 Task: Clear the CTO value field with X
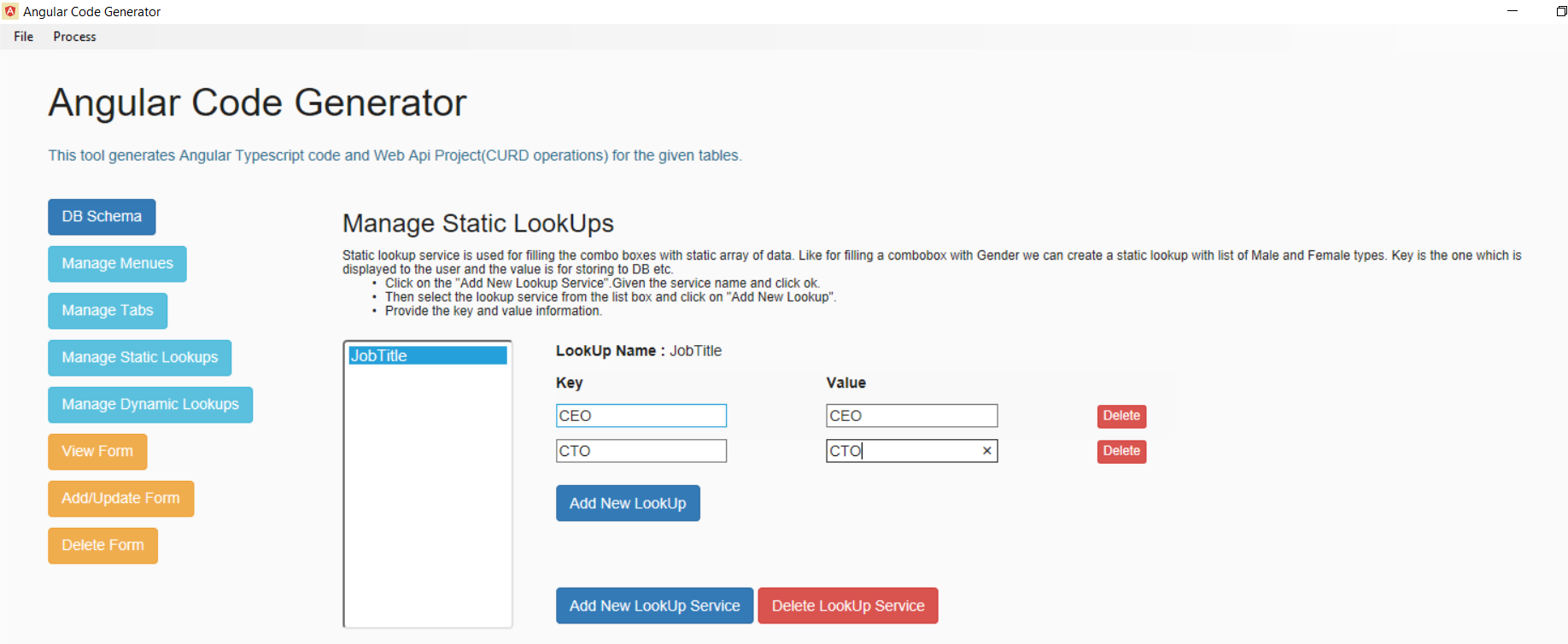986,451
